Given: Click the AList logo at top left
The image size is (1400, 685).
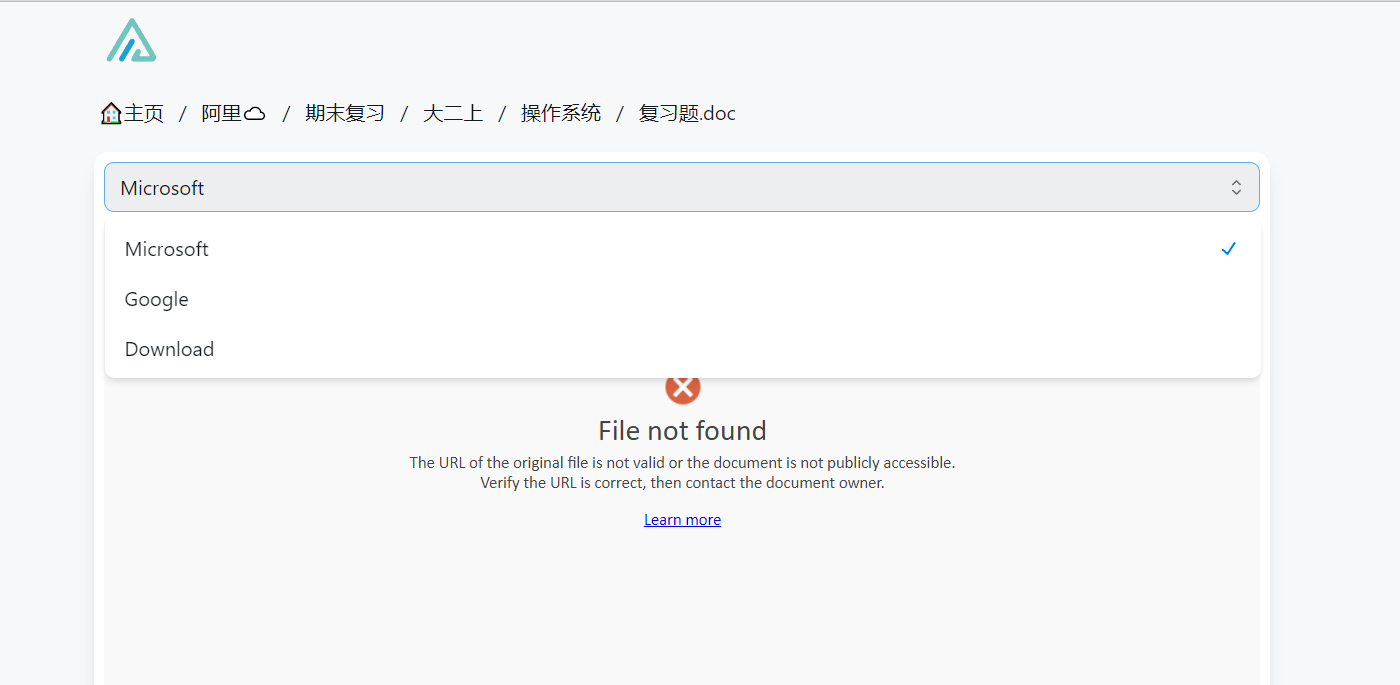Looking at the screenshot, I should pyautogui.click(x=131, y=41).
